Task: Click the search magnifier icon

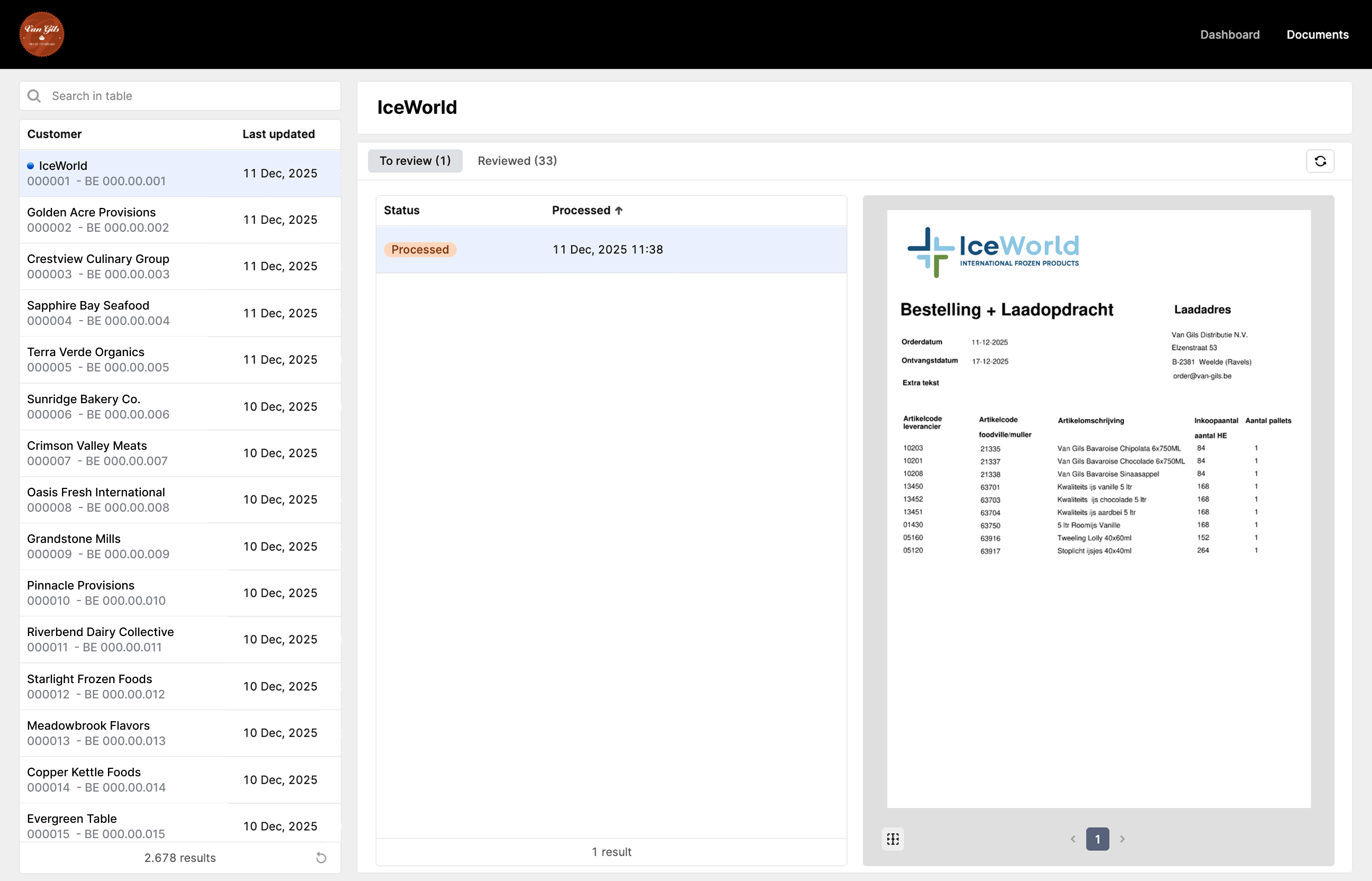Action: (x=34, y=96)
